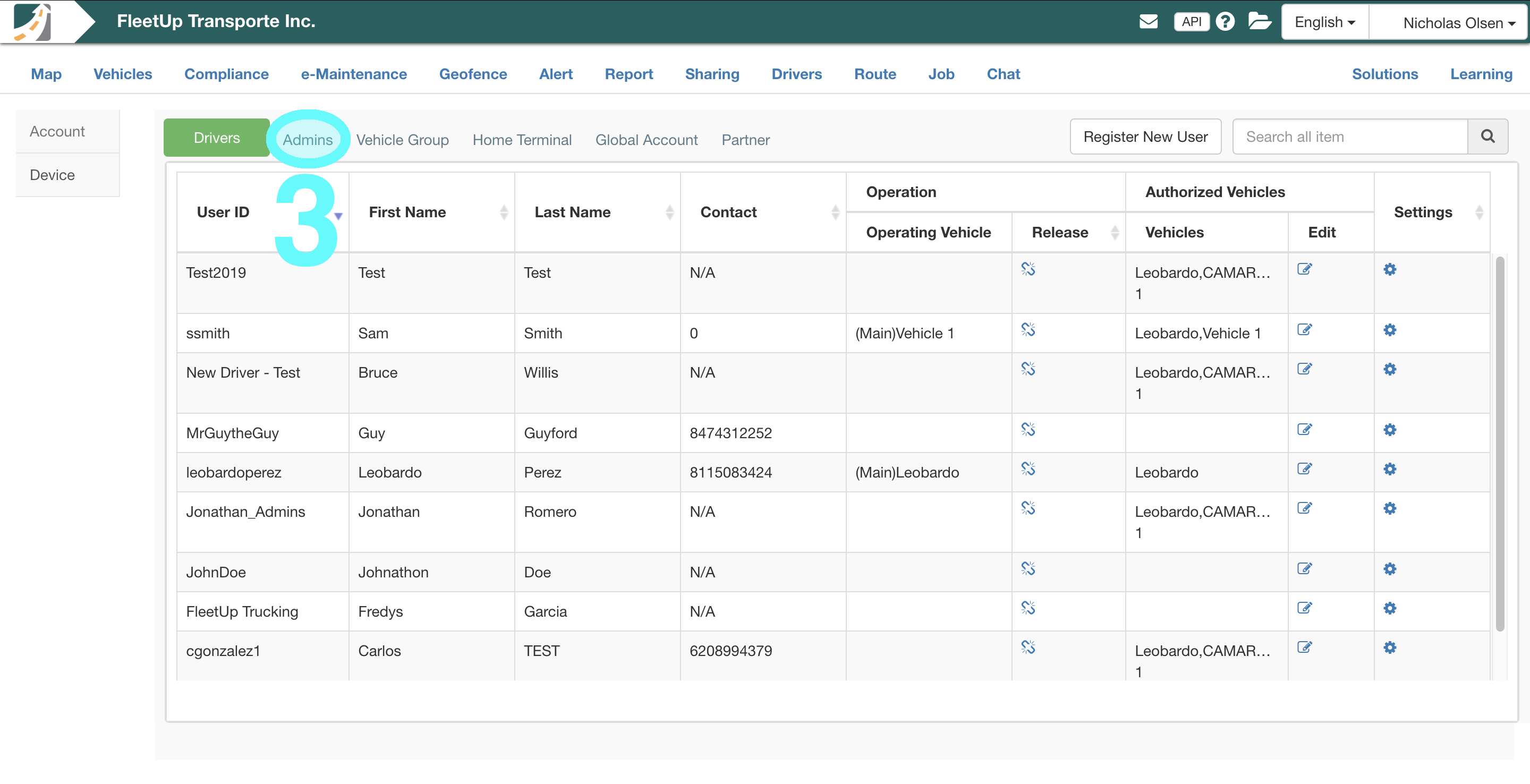The image size is (1530, 784).
Task: Switch to the Partner tab
Action: [745, 140]
